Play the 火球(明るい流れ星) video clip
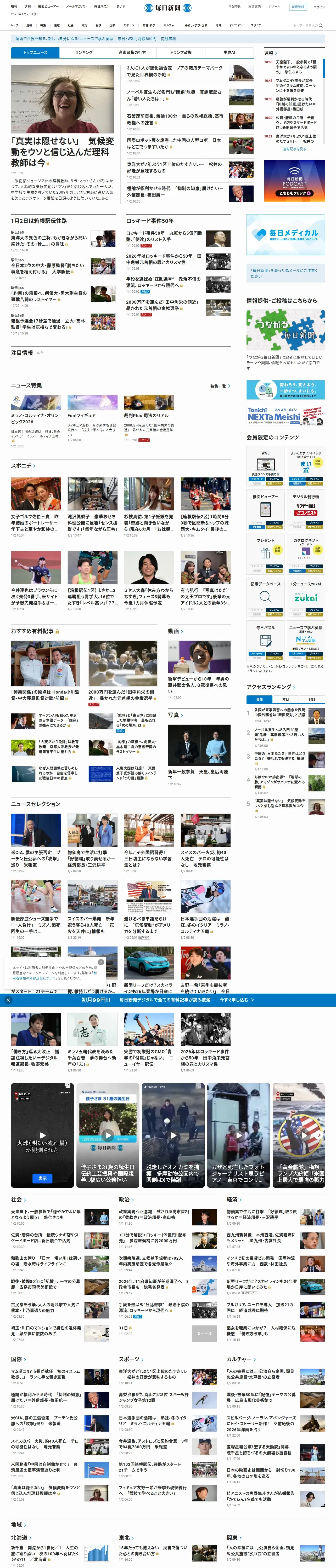Screen dimensions: 336x1568 tap(42, 1135)
